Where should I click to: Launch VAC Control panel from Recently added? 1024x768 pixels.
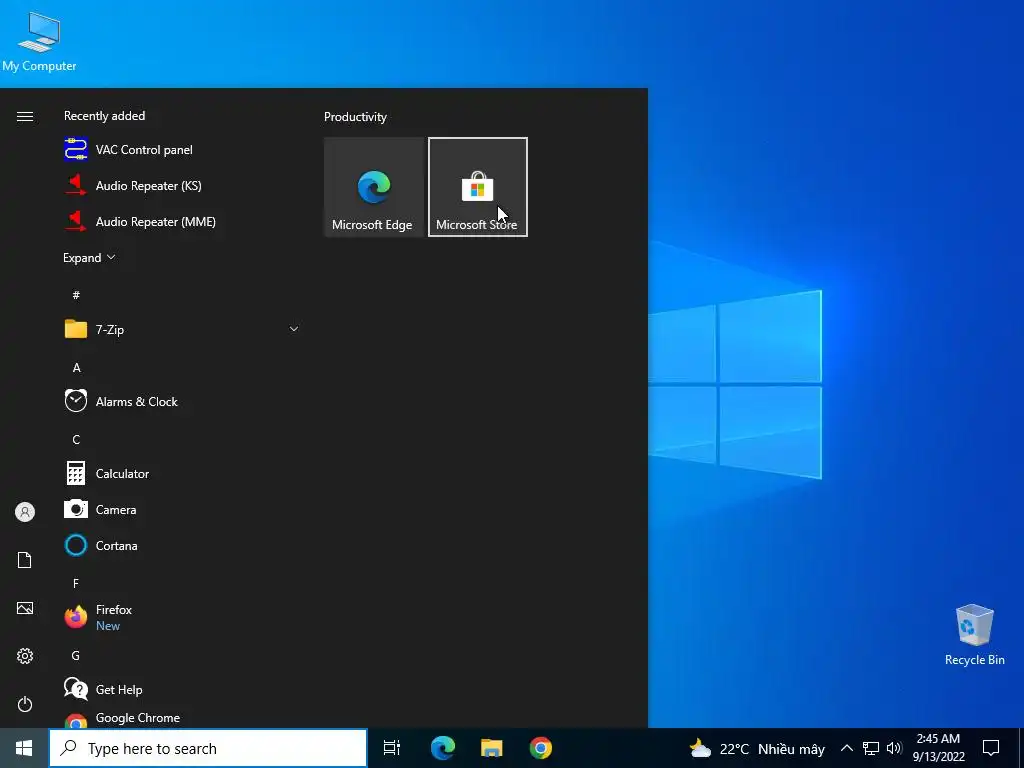pyautogui.click(x=181, y=150)
